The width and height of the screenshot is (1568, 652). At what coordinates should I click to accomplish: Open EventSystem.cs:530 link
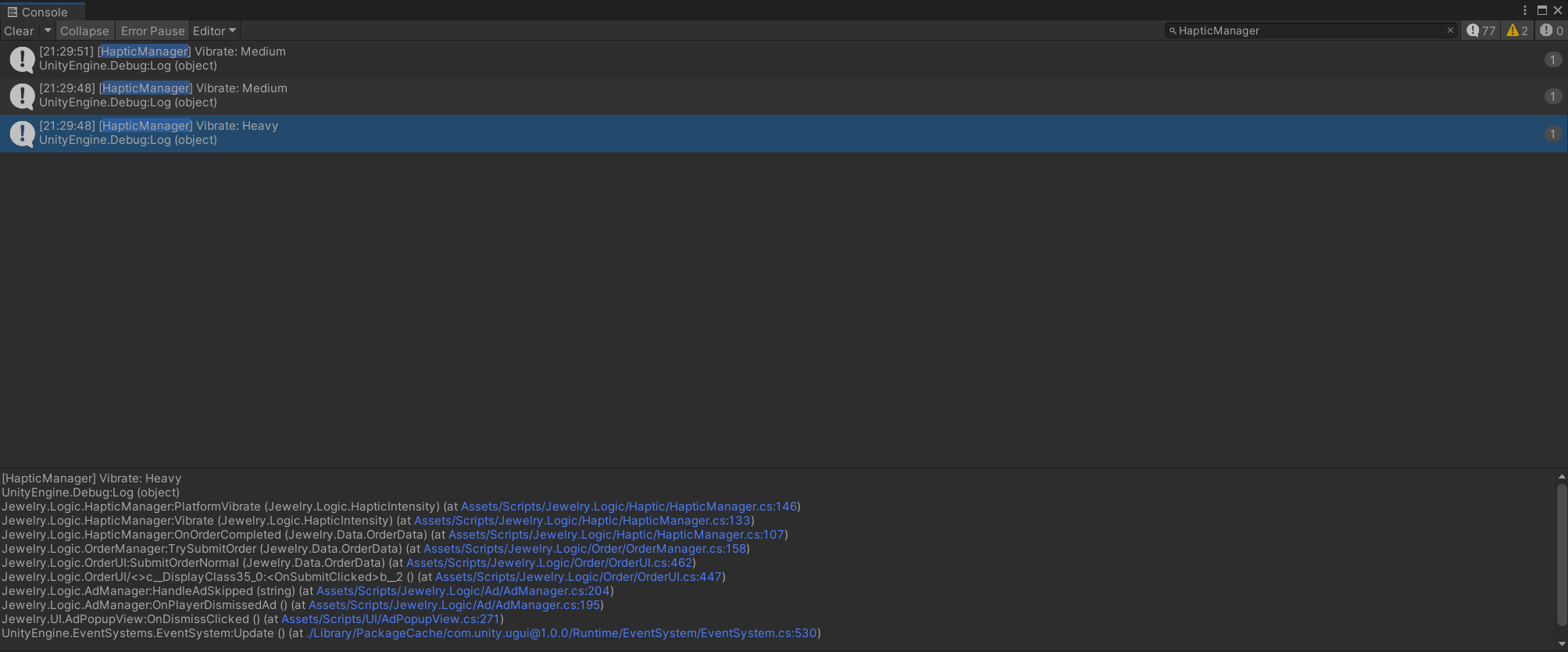tap(562, 633)
